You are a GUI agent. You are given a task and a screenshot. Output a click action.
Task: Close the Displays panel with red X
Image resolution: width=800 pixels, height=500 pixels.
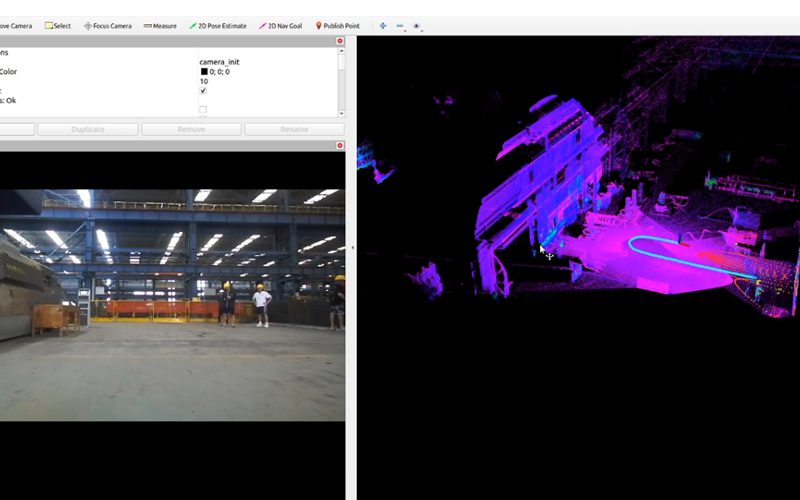point(340,41)
